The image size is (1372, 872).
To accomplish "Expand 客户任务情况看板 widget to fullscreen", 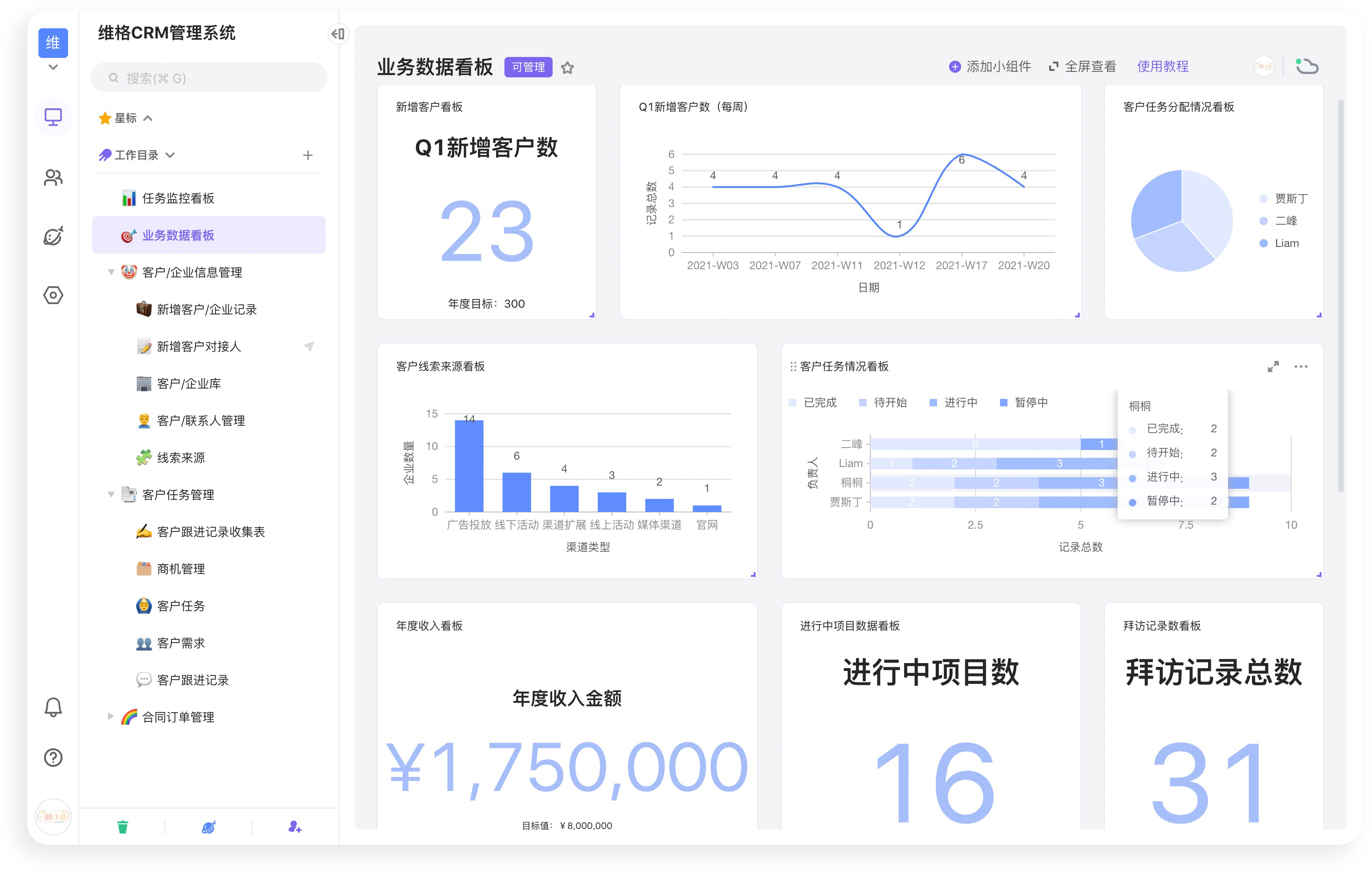I will pos(1274,366).
